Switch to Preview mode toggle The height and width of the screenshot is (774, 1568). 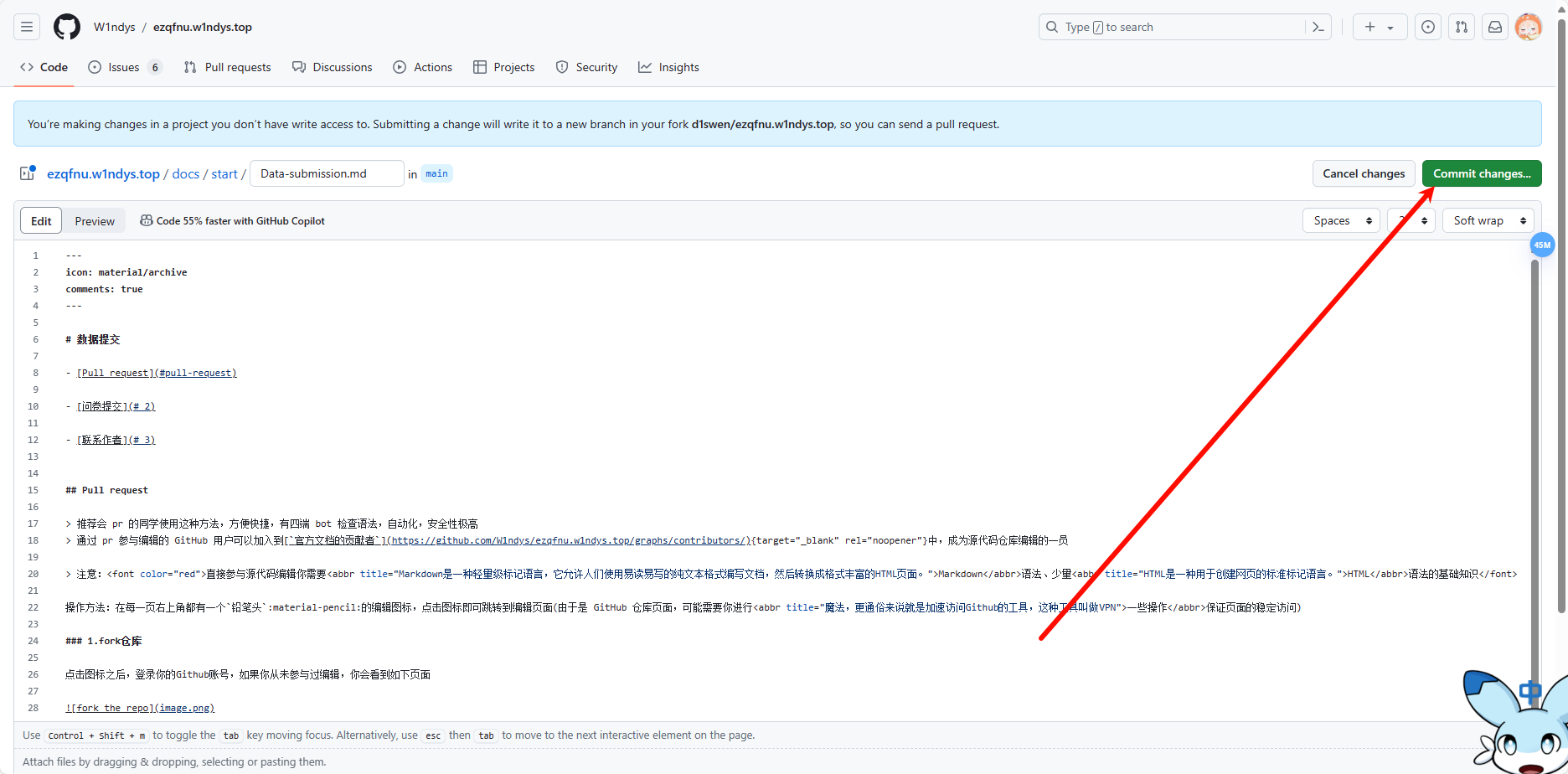95,221
